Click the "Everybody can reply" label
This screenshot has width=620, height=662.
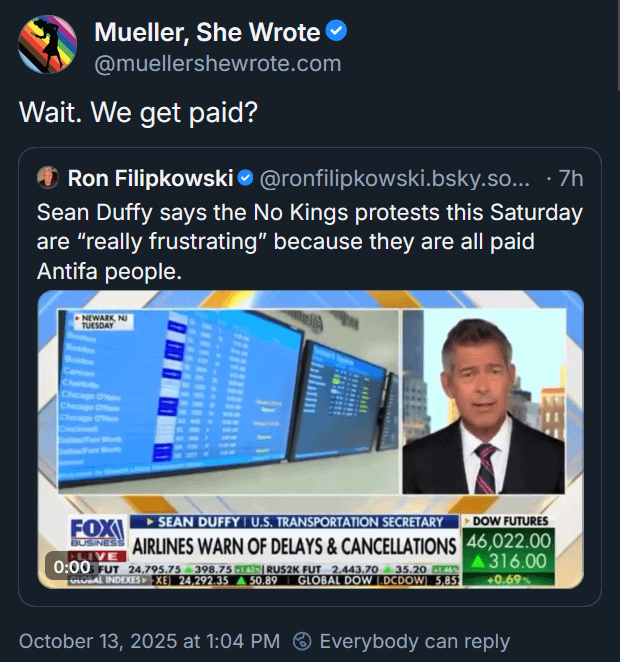tap(414, 641)
